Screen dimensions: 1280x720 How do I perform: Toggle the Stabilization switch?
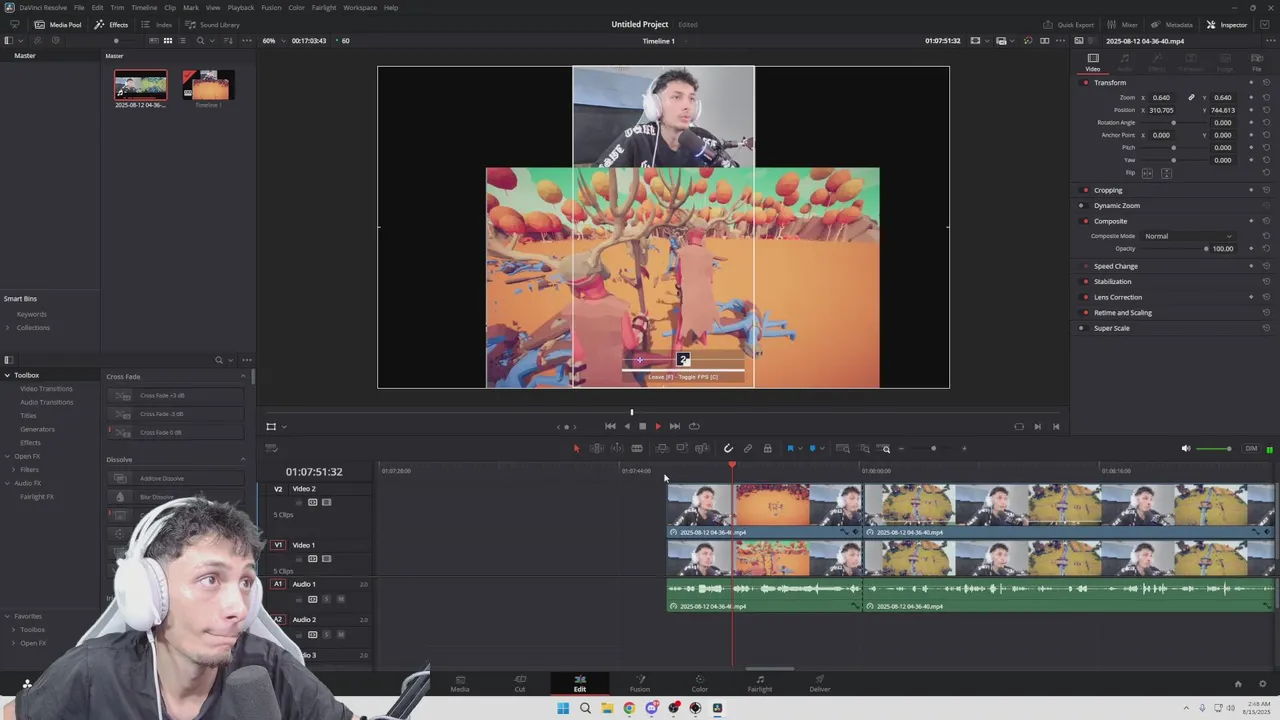(x=1086, y=282)
